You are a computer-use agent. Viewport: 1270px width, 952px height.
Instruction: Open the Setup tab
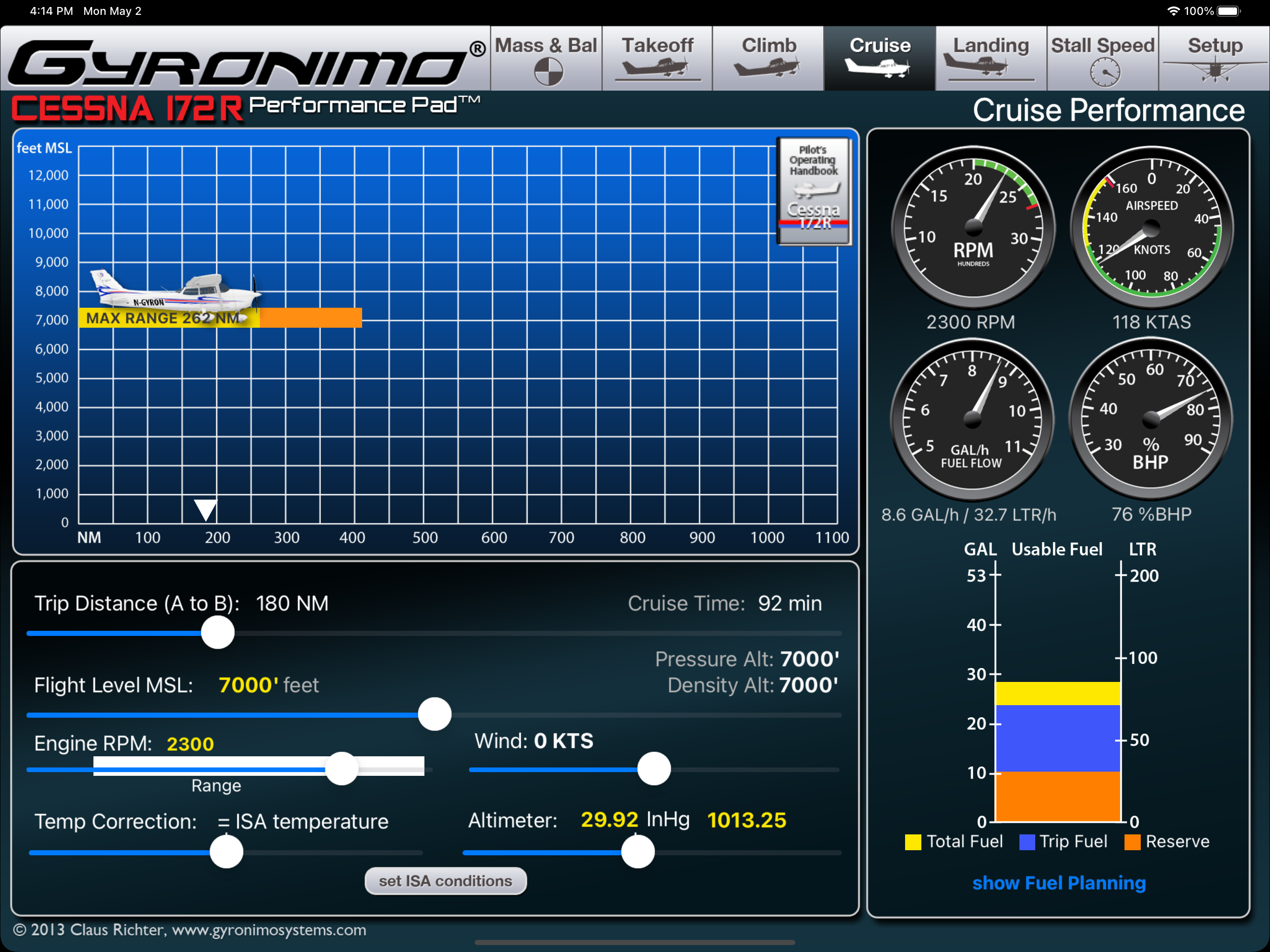click(1214, 59)
